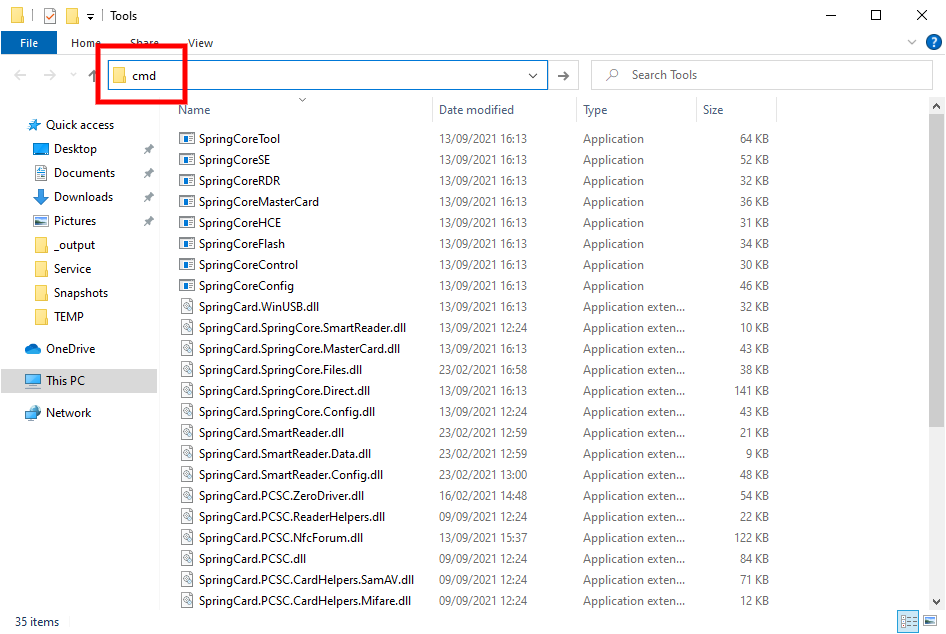Click the Pictures icon in sidebar

41,221
